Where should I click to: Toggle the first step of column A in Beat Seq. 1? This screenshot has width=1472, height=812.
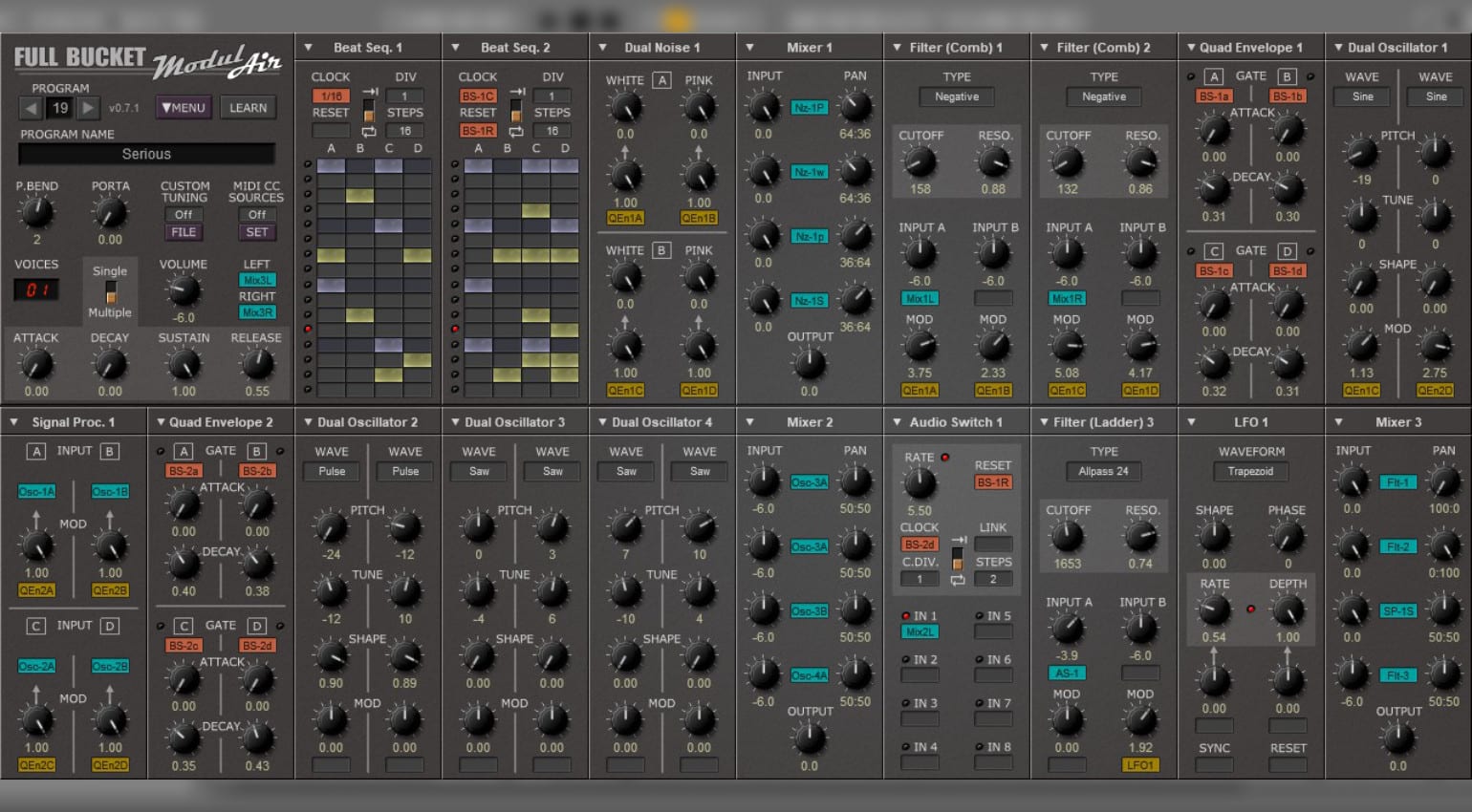[331, 165]
